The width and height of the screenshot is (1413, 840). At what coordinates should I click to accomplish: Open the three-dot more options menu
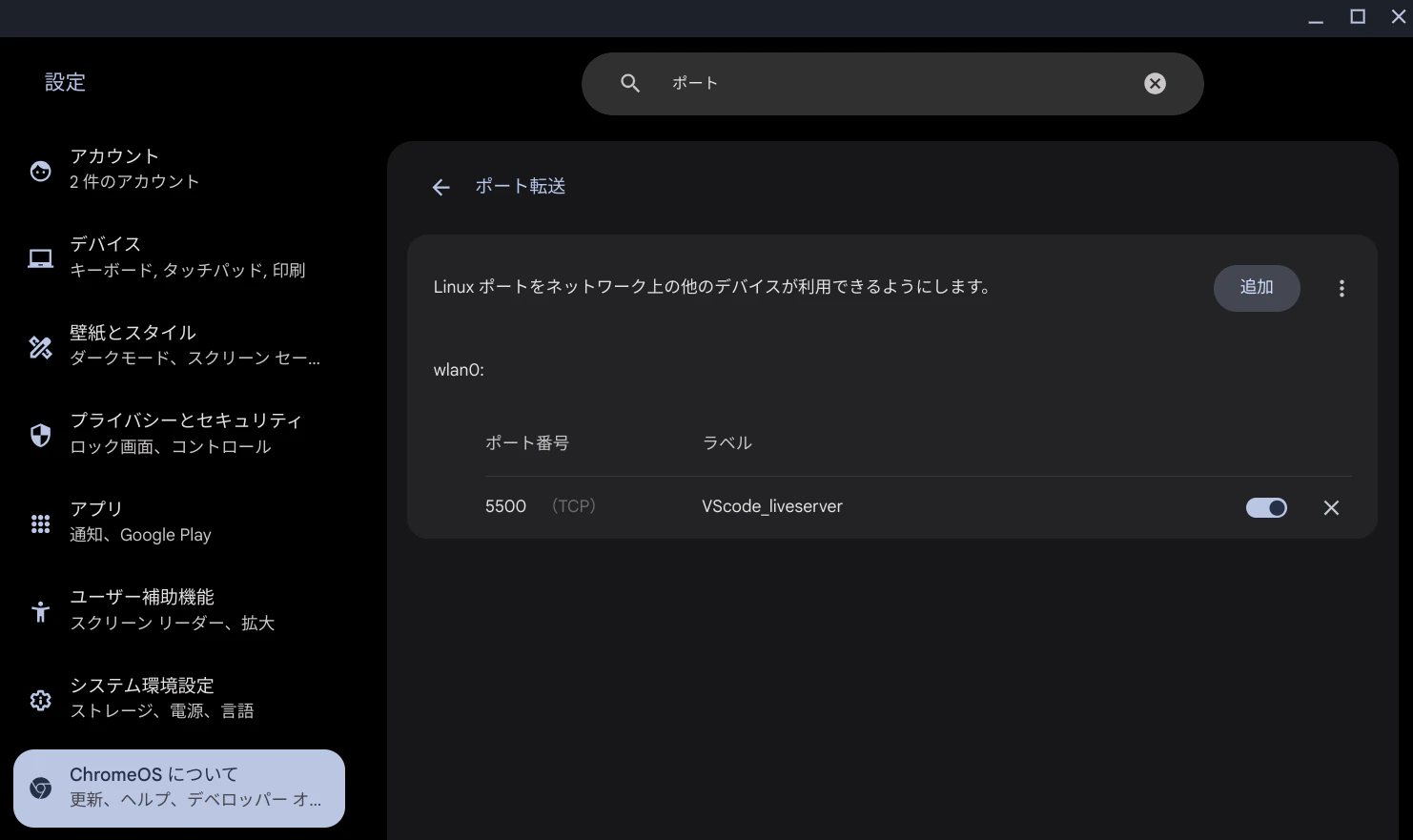click(x=1341, y=288)
